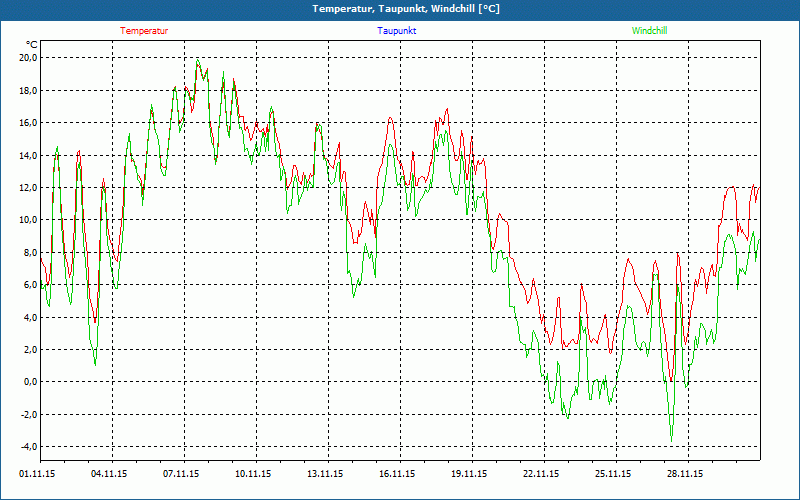The width and height of the screenshot is (800, 500).
Task: Click the 18,0 y-axis value
Action: pos(28,90)
